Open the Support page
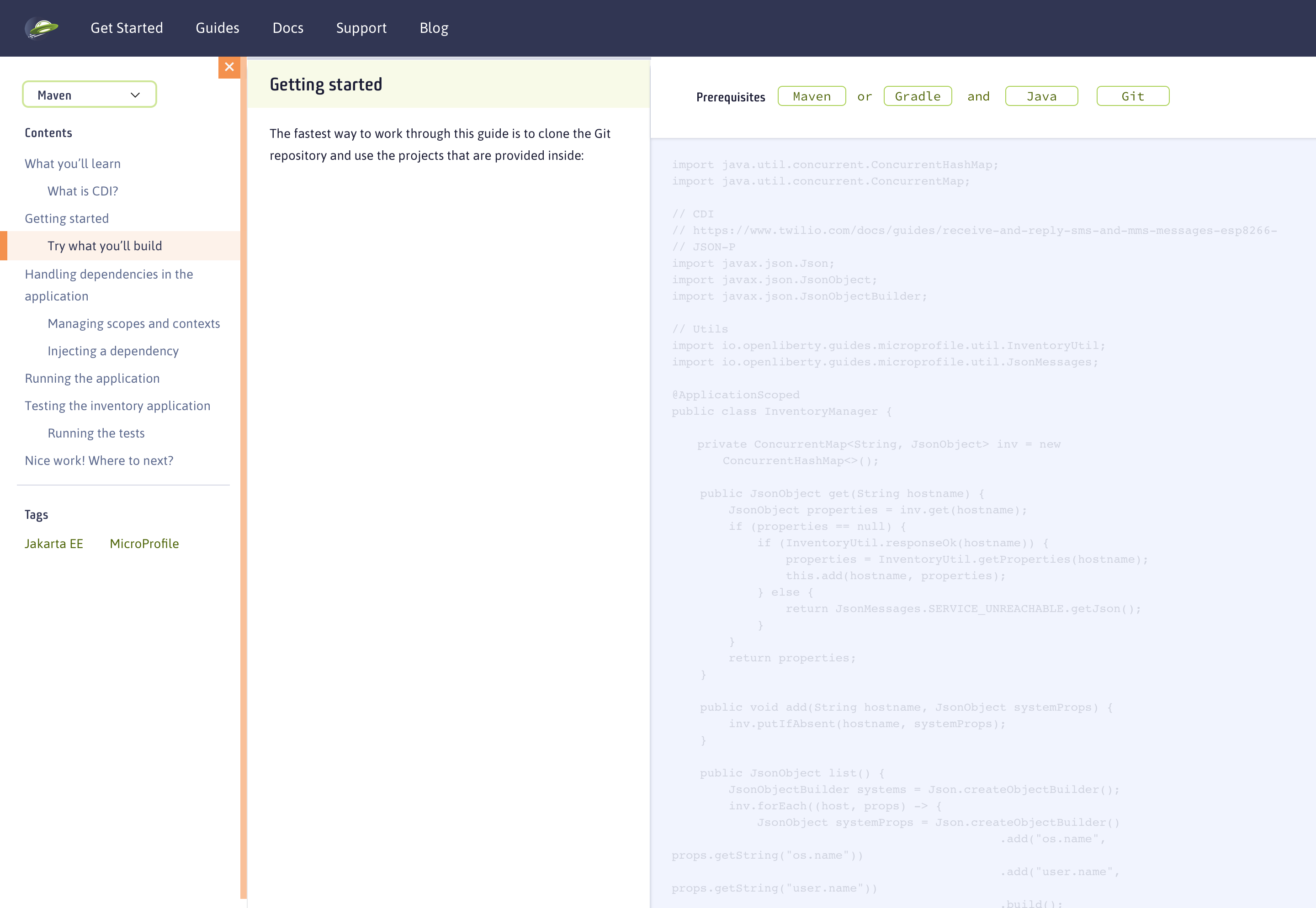 pyautogui.click(x=361, y=28)
